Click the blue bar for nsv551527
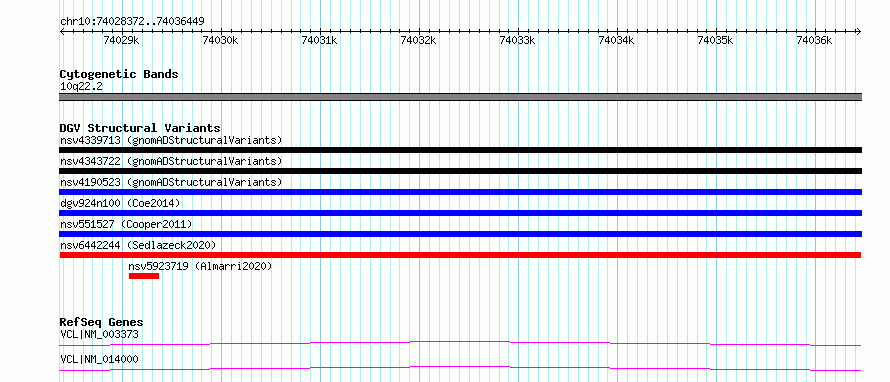The image size is (890, 382). [460, 234]
